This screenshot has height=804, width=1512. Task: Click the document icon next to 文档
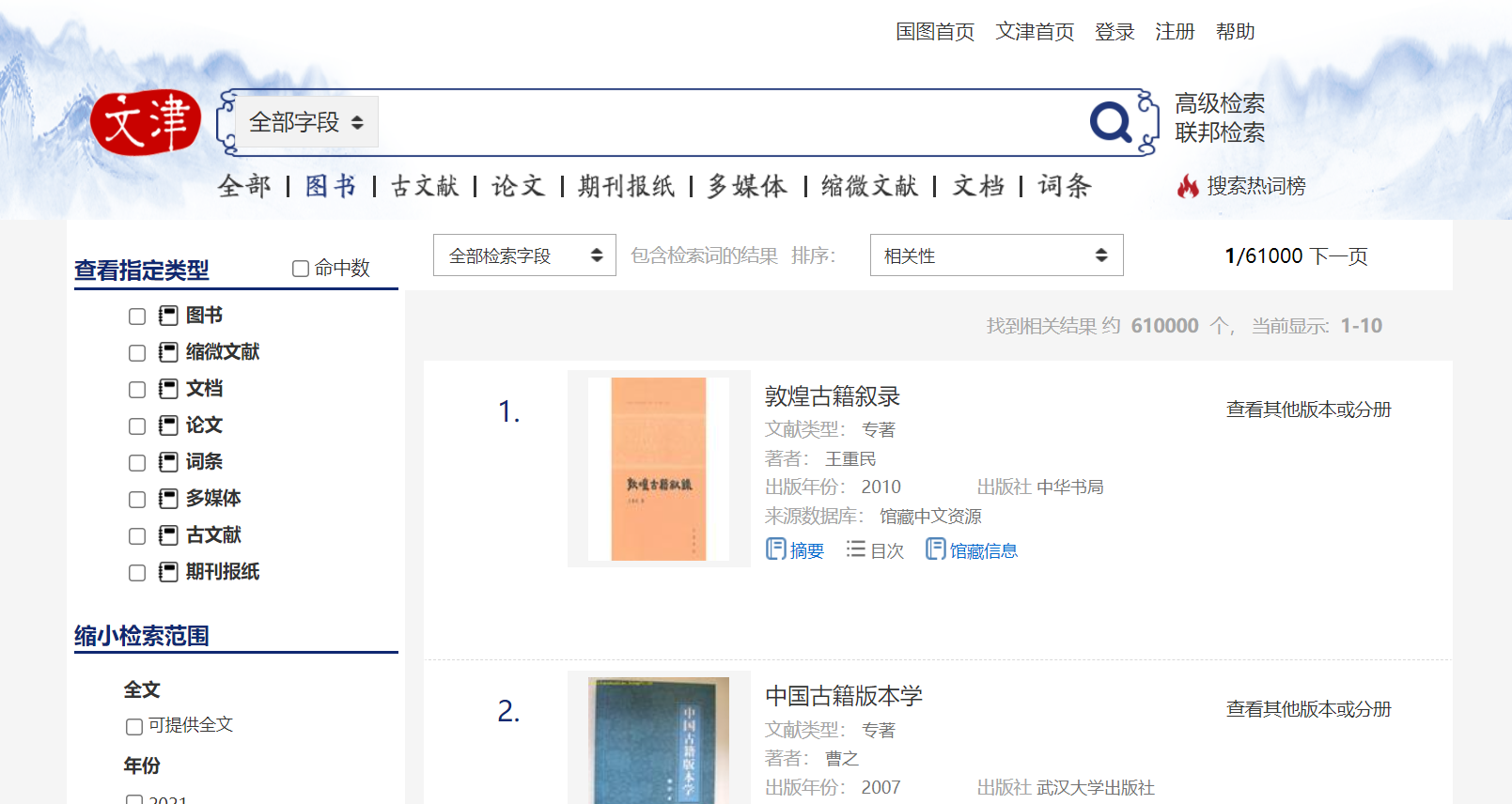tap(168, 389)
